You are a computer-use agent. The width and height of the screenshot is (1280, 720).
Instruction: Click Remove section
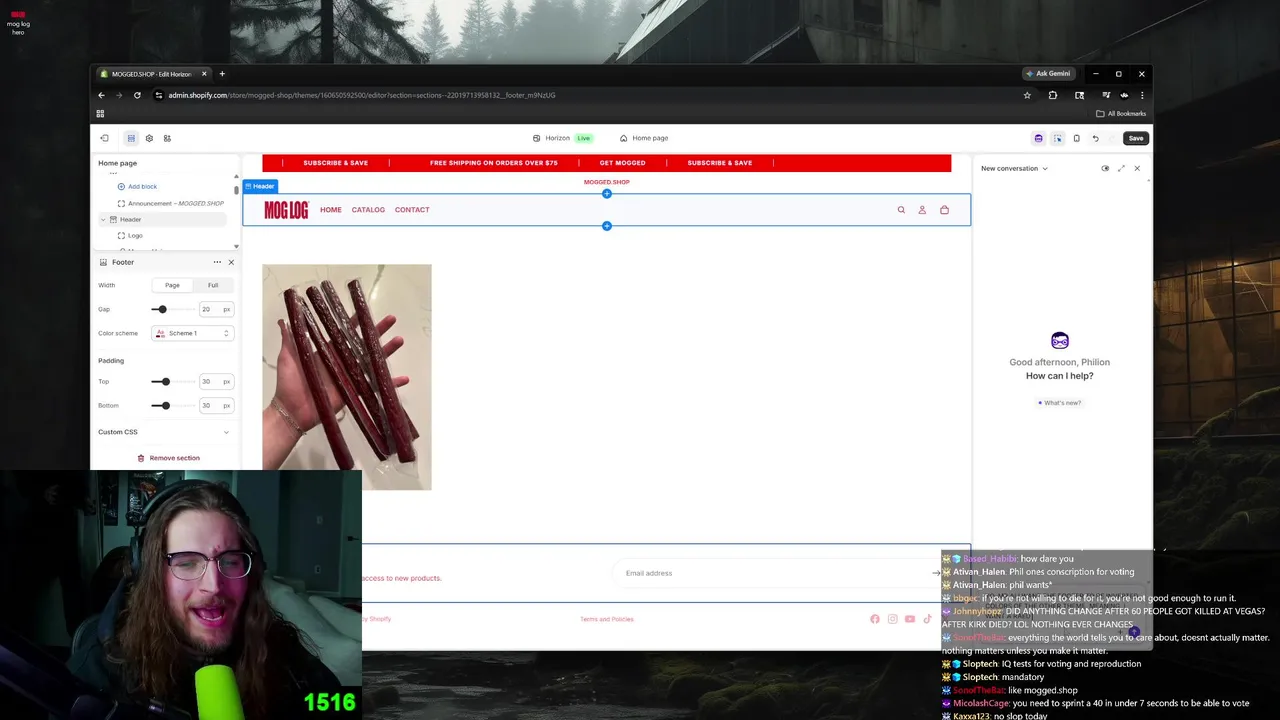click(168, 458)
